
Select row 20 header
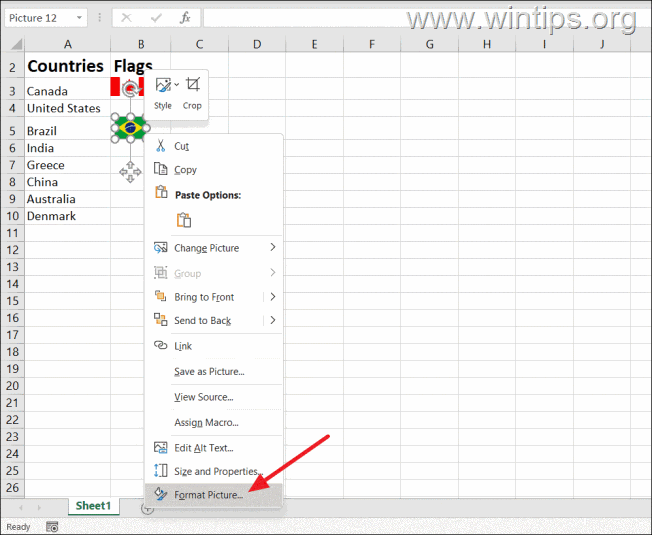12,386
